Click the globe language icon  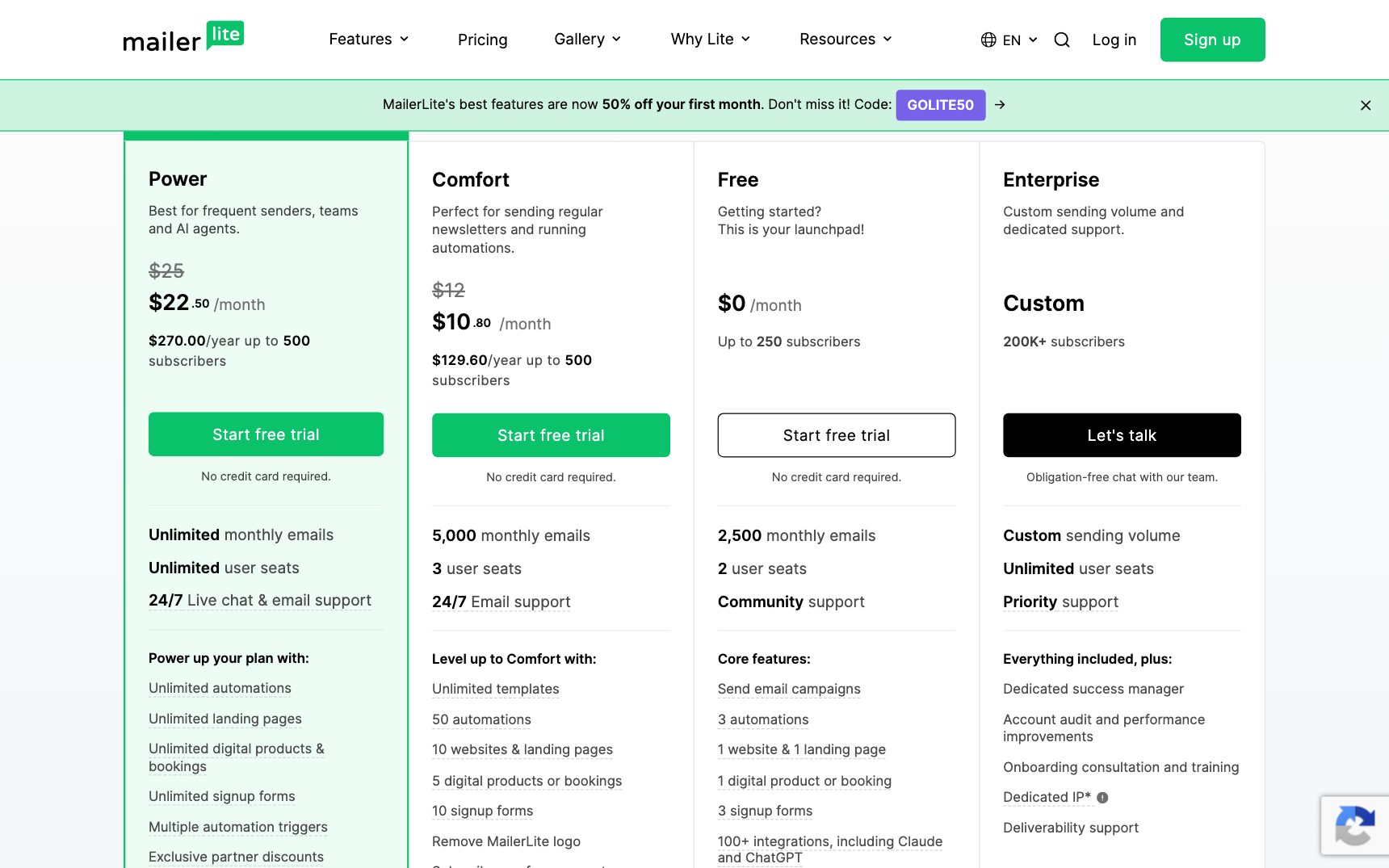pos(988,40)
